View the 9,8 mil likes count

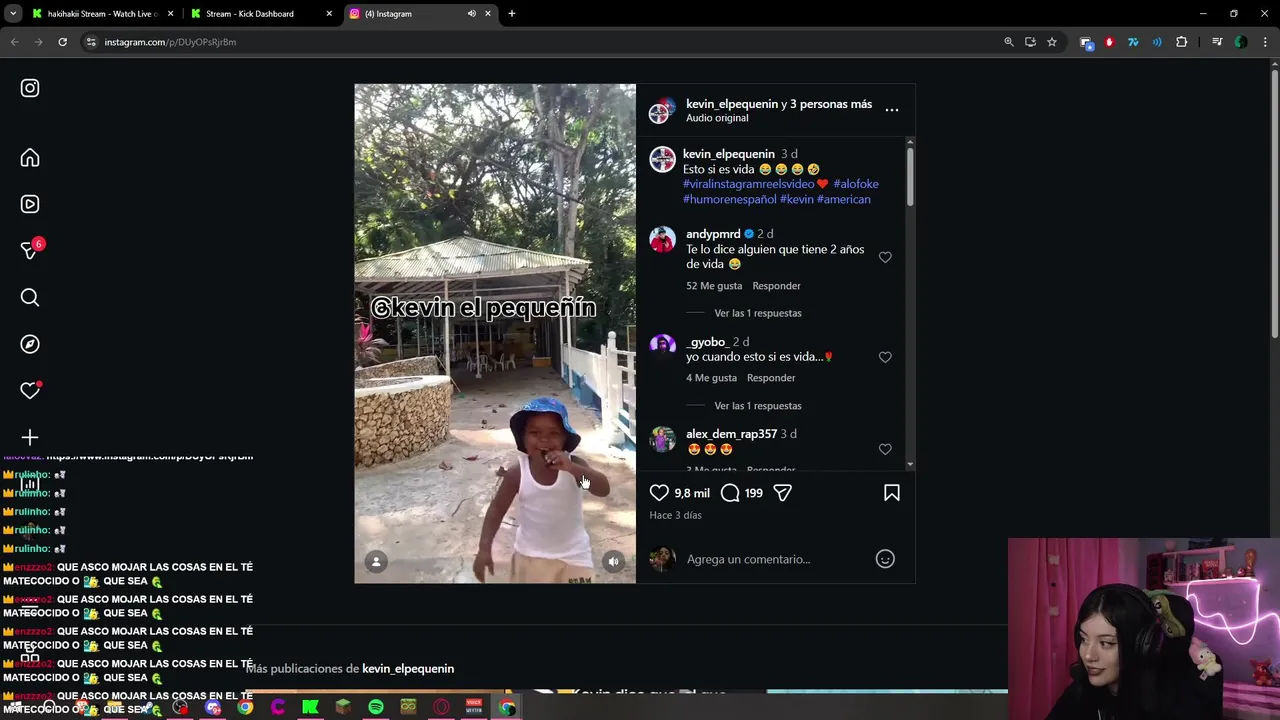692,493
